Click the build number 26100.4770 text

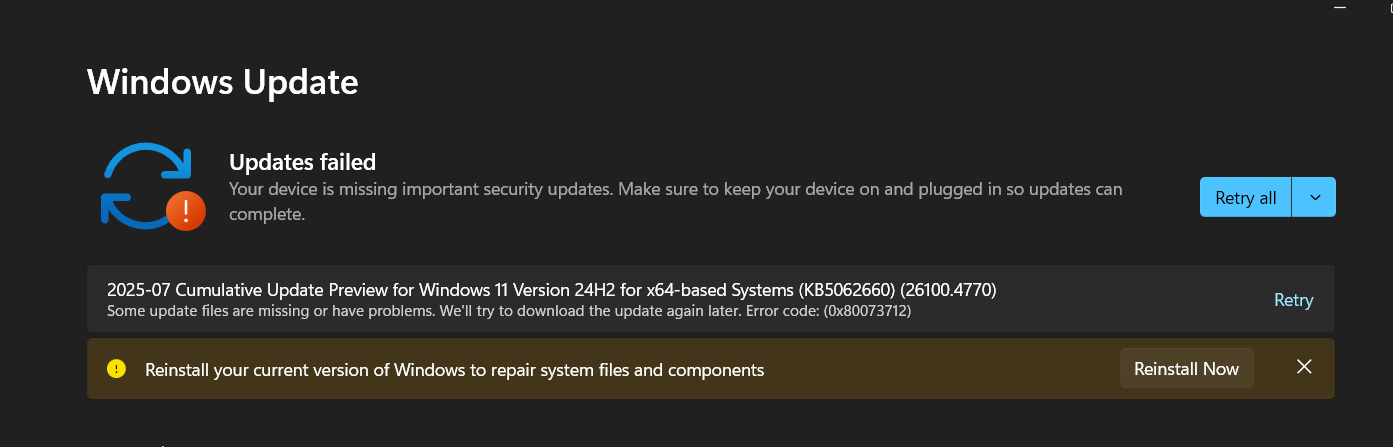948,289
